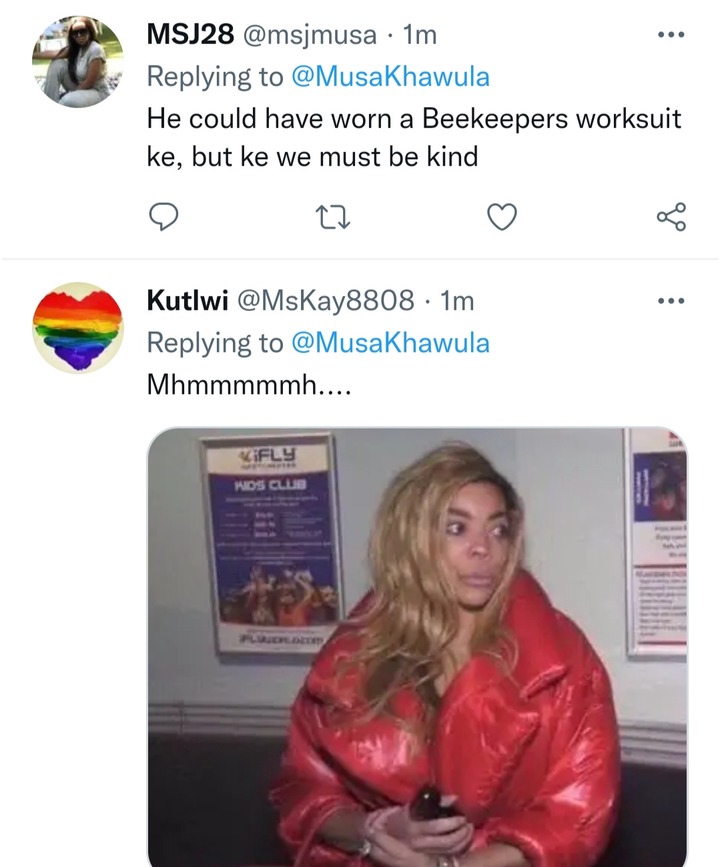This screenshot has width=720, height=867.
Task: View Kutlwi tweet timestamp 1m
Action: coord(457,301)
